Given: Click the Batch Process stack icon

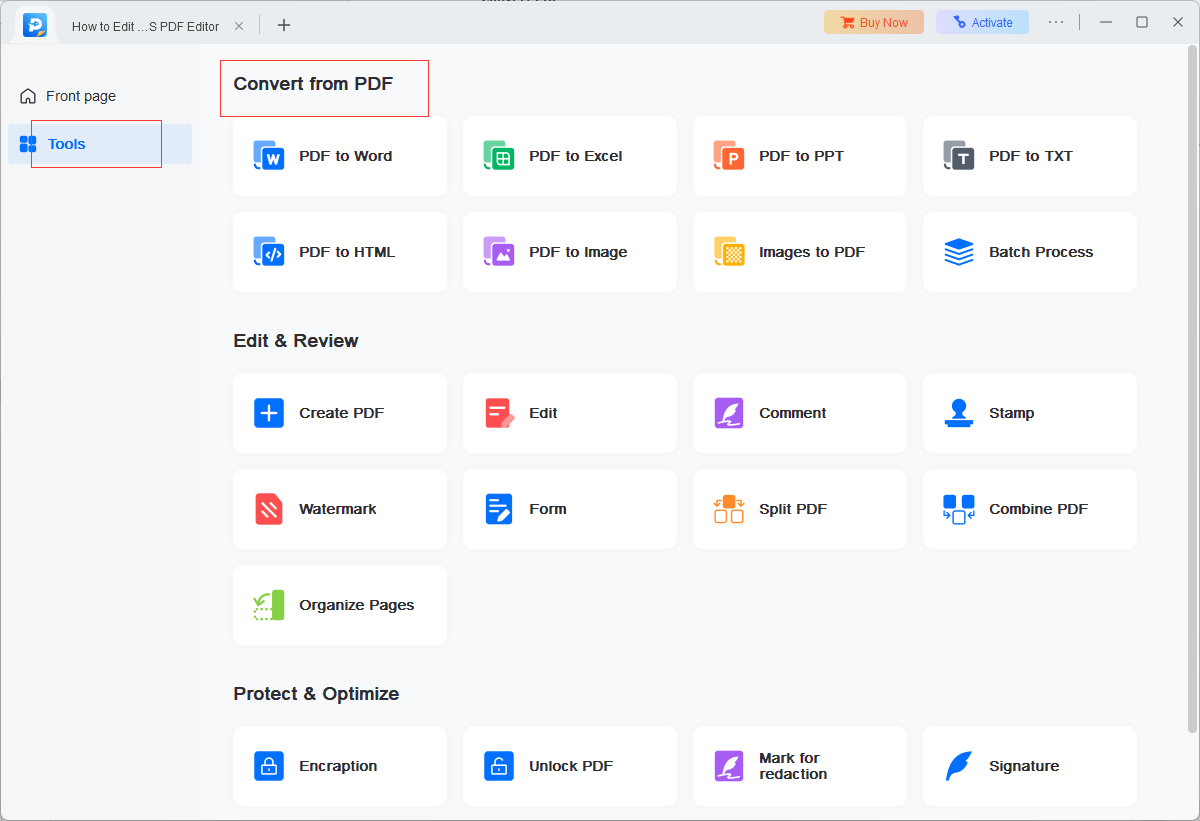Looking at the screenshot, I should point(959,252).
